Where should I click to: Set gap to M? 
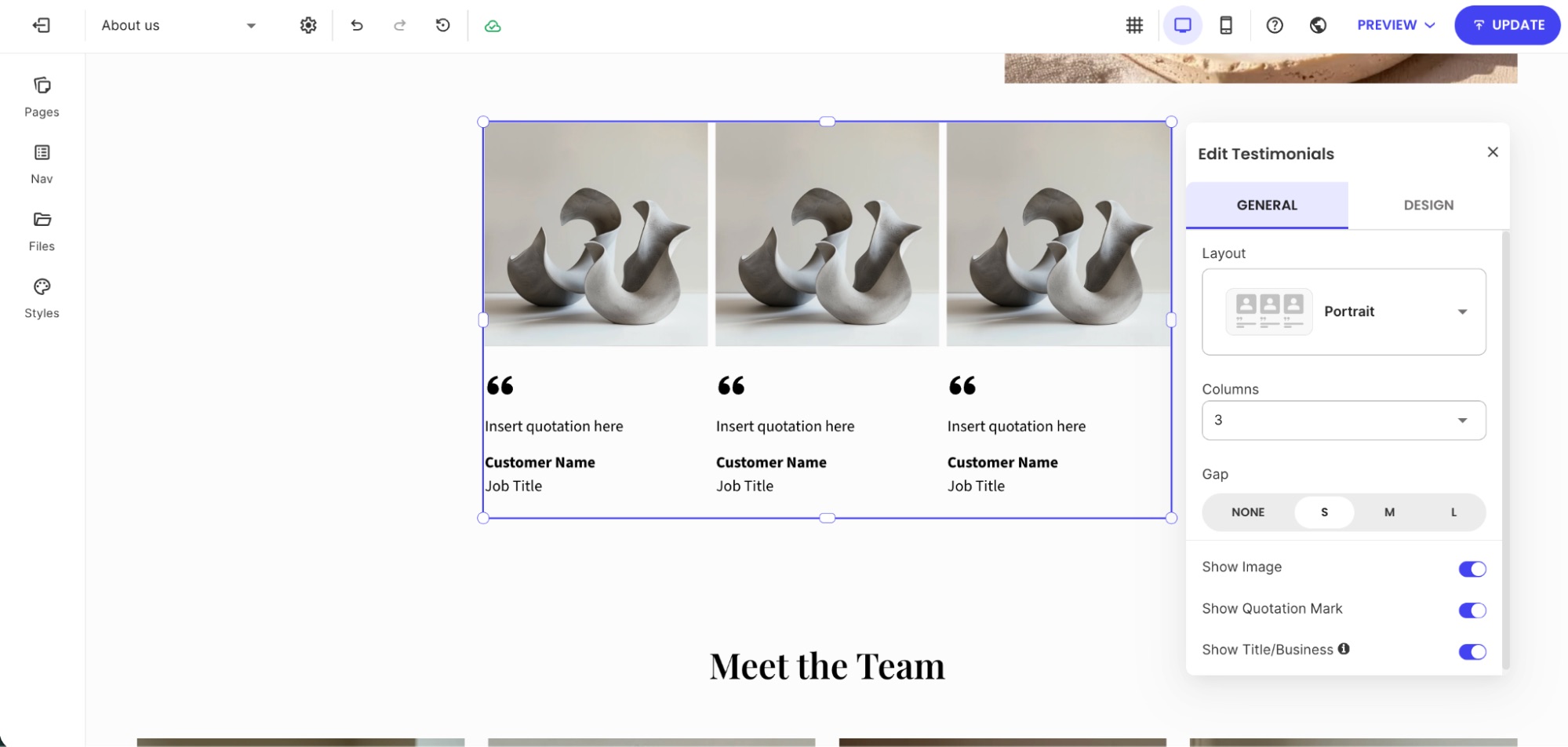click(1389, 512)
